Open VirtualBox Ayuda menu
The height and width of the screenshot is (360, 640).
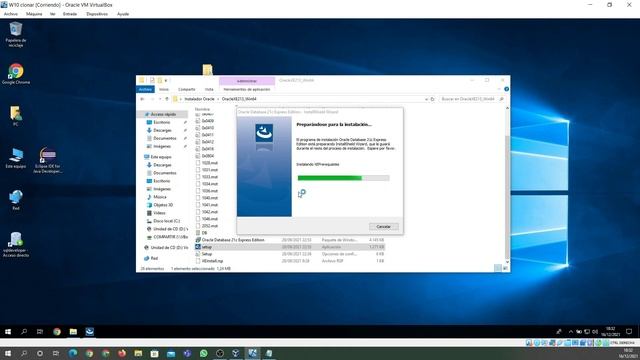(x=123, y=14)
